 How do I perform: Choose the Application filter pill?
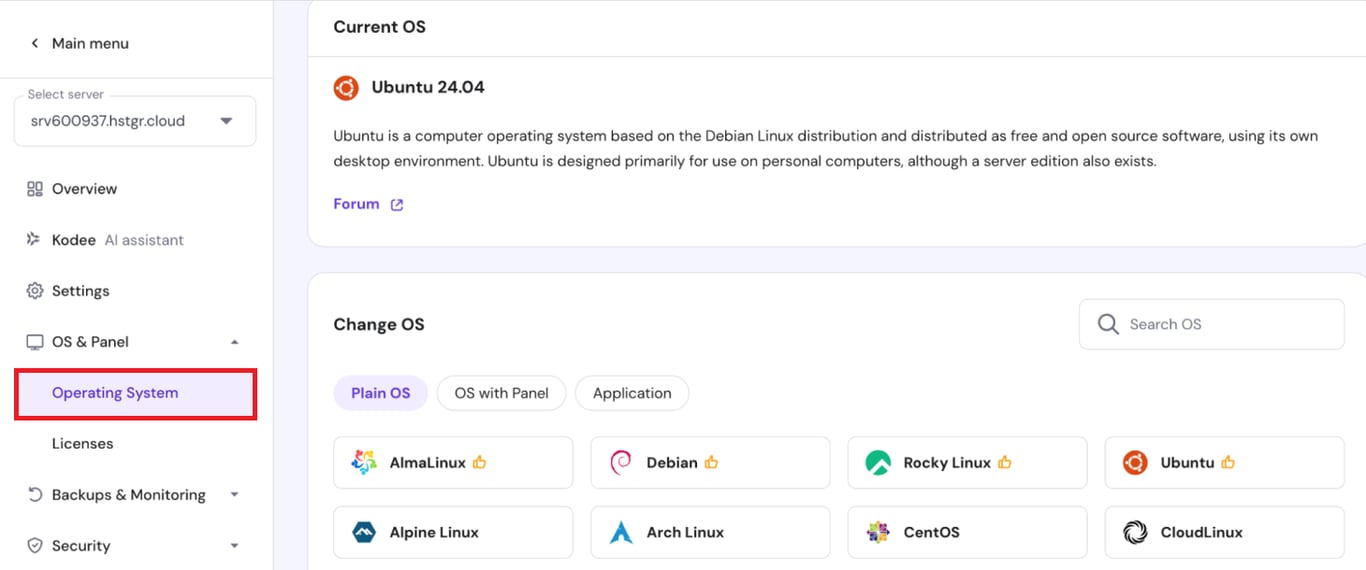point(631,393)
